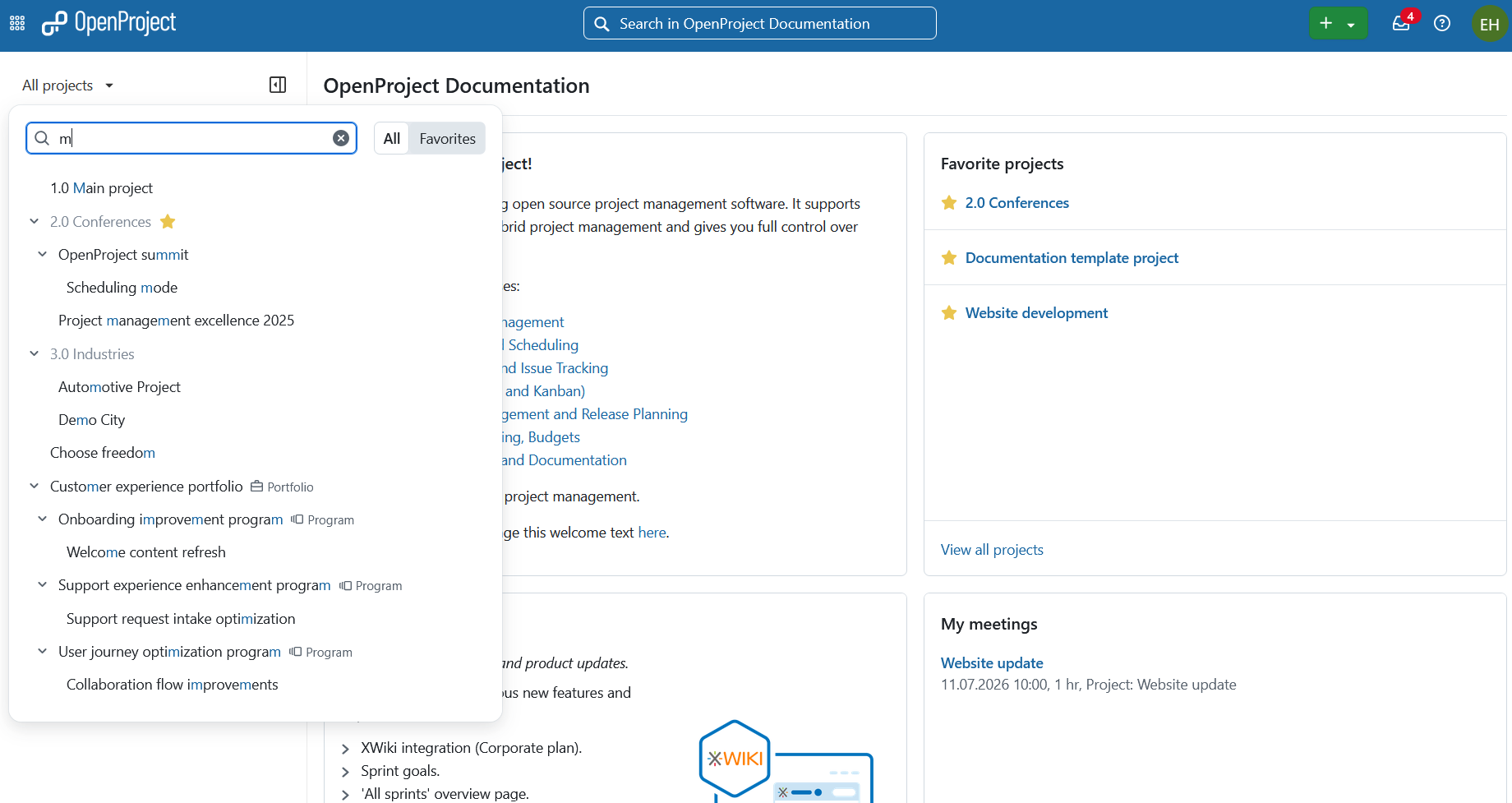Viewport: 1512px width, 803px height.
Task: Collapse the Customer experience portfolio node
Action: [x=34, y=486]
